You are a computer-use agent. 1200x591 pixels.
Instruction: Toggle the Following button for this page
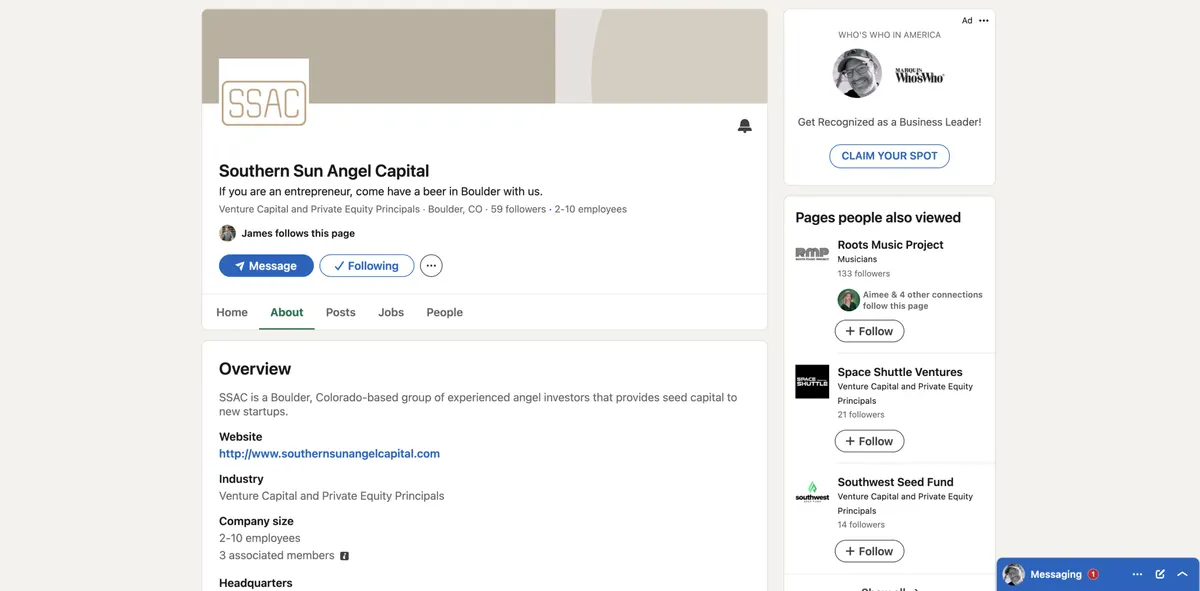367,266
